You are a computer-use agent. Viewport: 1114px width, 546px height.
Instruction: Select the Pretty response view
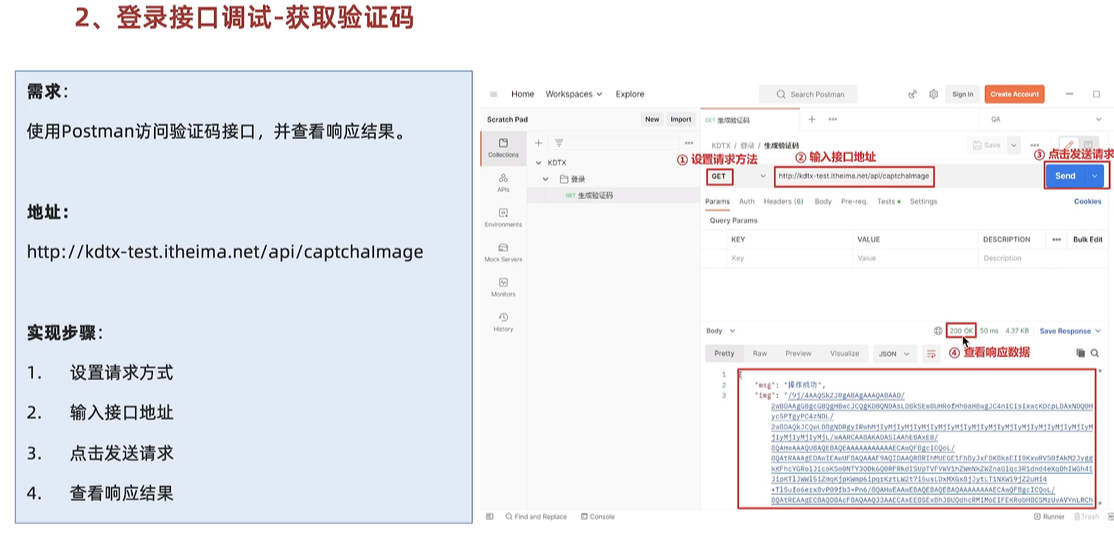(x=724, y=354)
